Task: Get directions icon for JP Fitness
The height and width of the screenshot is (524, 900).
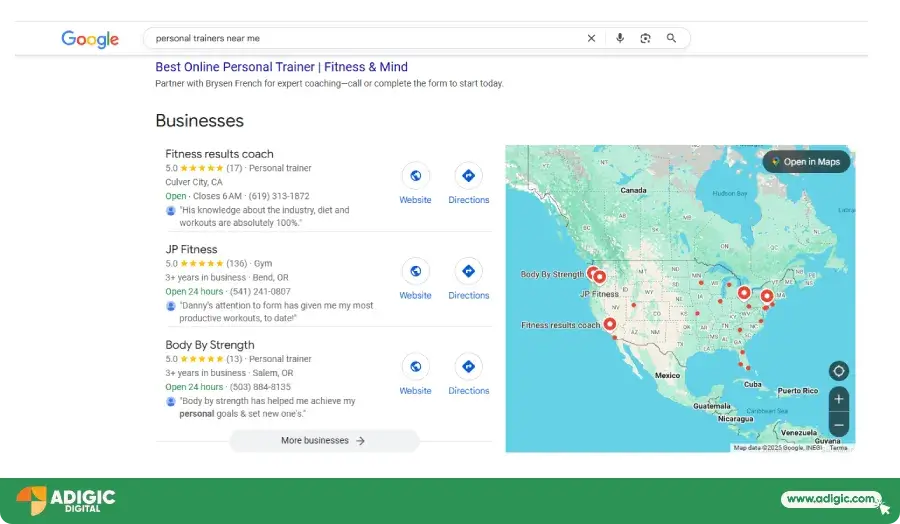Action: [x=468, y=271]
